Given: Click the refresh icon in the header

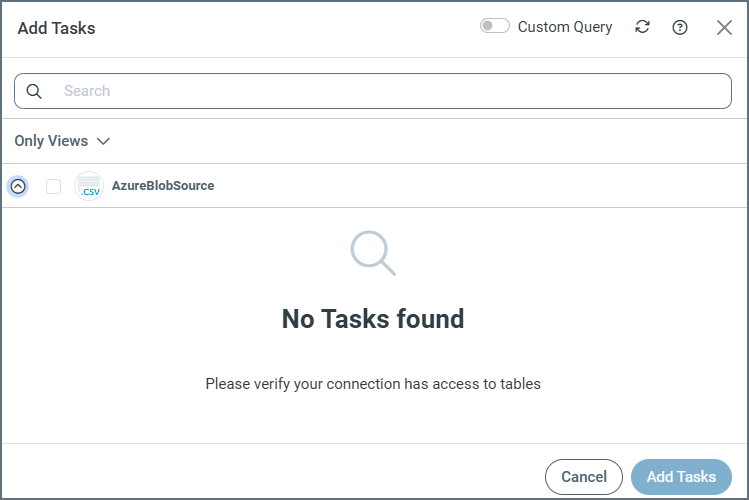Looking at the screenshot, I should (x=642, y=27).
